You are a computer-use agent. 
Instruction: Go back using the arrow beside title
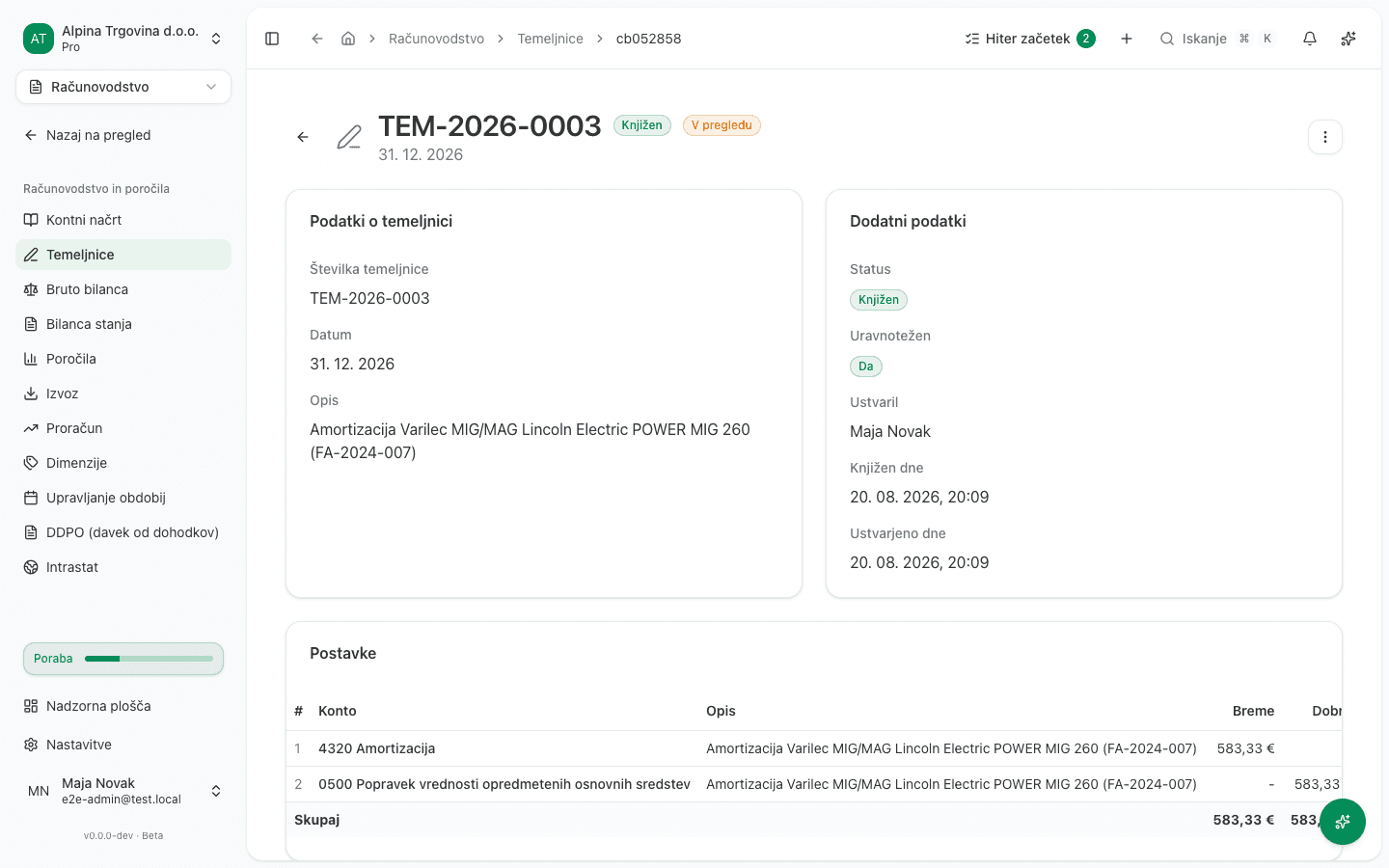tap(303, 137)
